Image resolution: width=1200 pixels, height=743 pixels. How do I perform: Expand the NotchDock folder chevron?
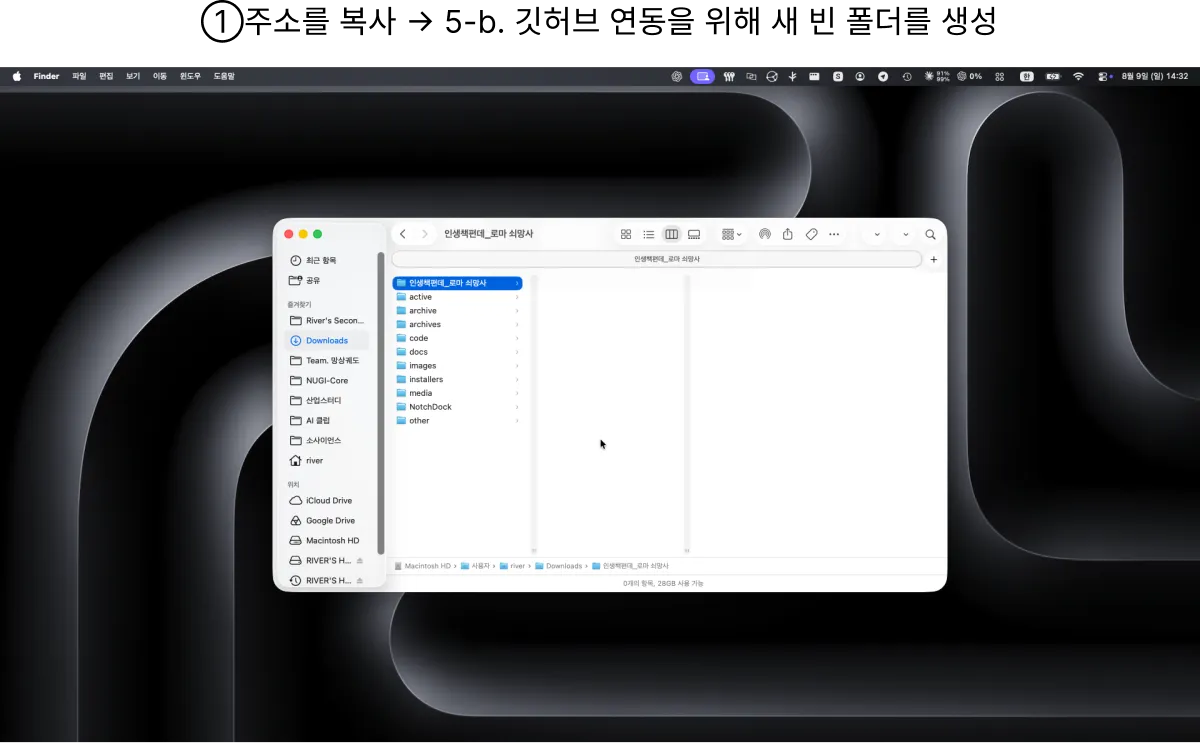517,407
